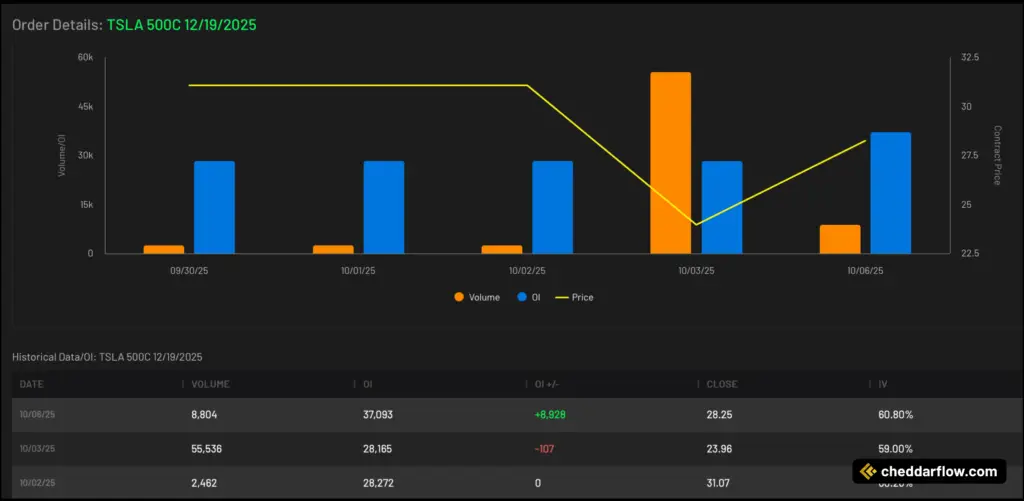
Task: Click the 10/03/25 x-axis label
Action: 696,270
